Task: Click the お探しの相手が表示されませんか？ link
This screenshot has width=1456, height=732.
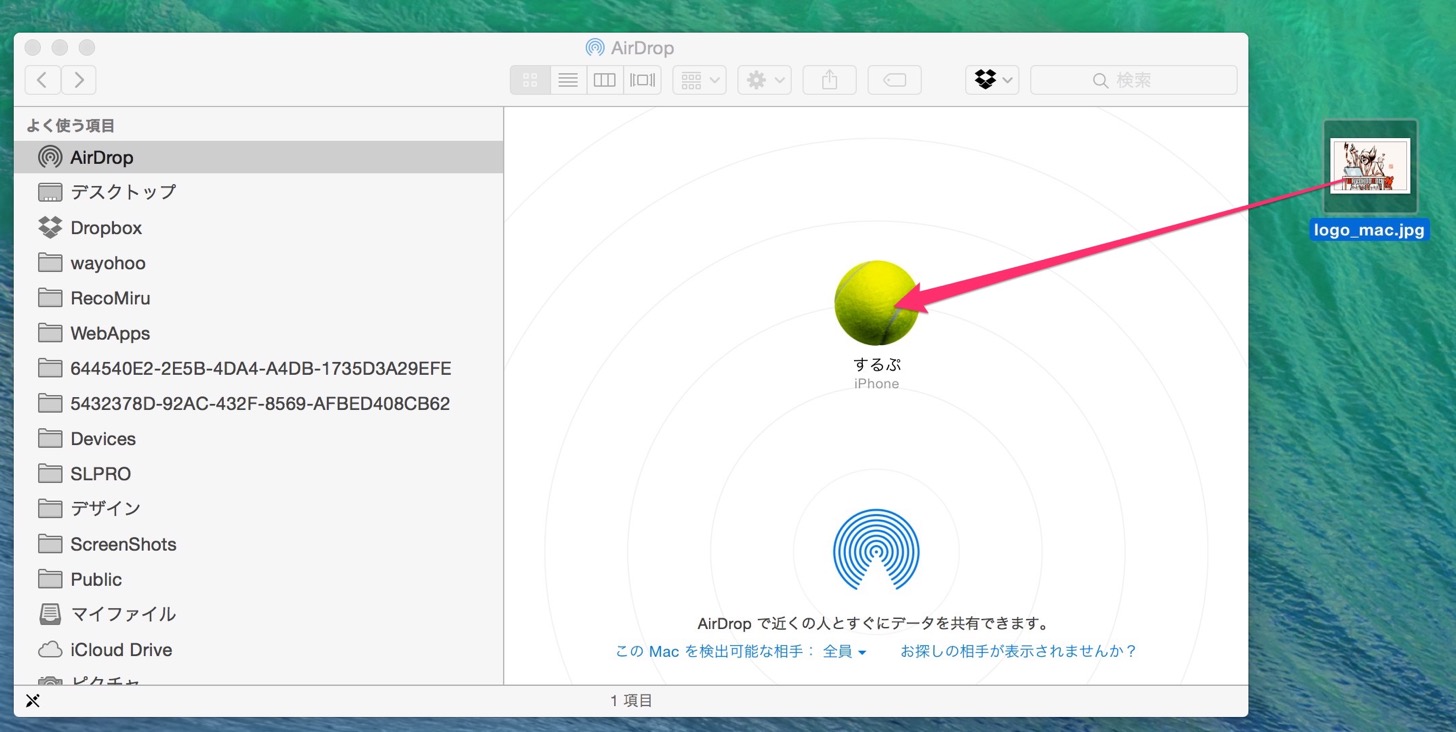Action: 1019,652
